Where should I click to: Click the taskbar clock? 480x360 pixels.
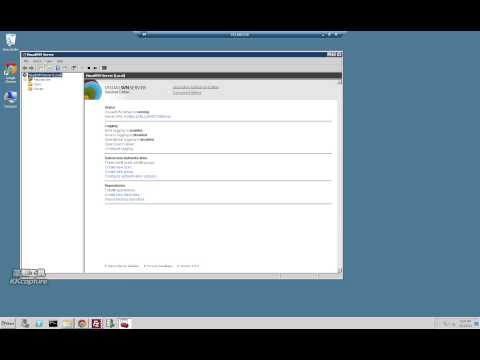[465, 323]
